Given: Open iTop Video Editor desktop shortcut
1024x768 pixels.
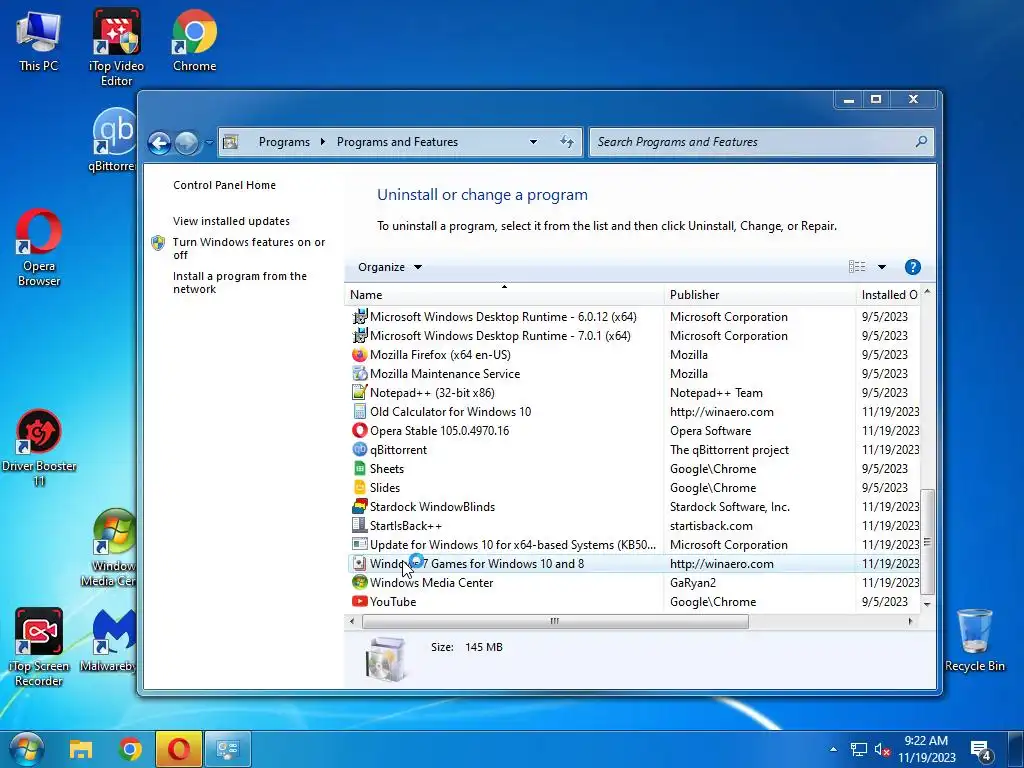Looking at the screenshot, I should pos(116,47).
